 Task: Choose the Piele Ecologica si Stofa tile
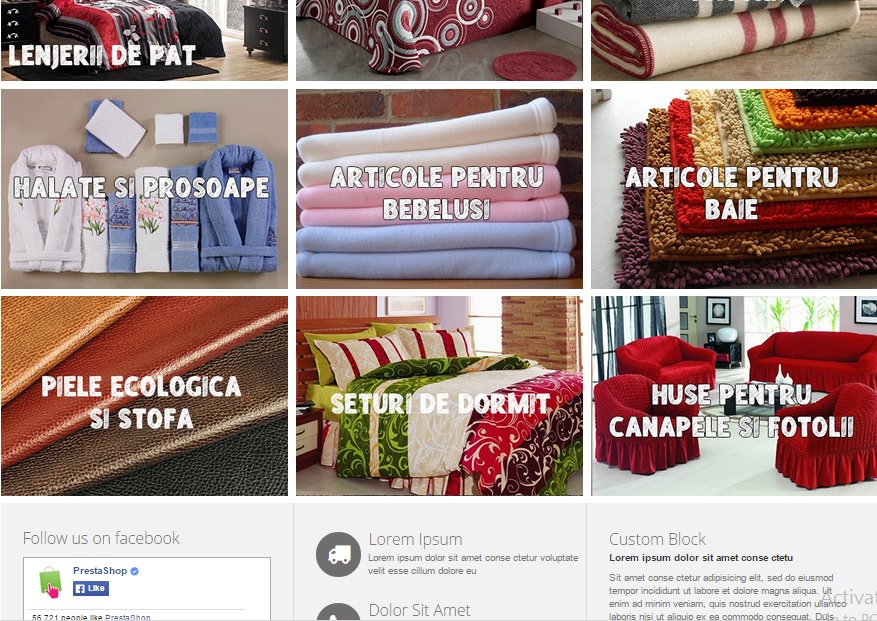pos(144,396)
